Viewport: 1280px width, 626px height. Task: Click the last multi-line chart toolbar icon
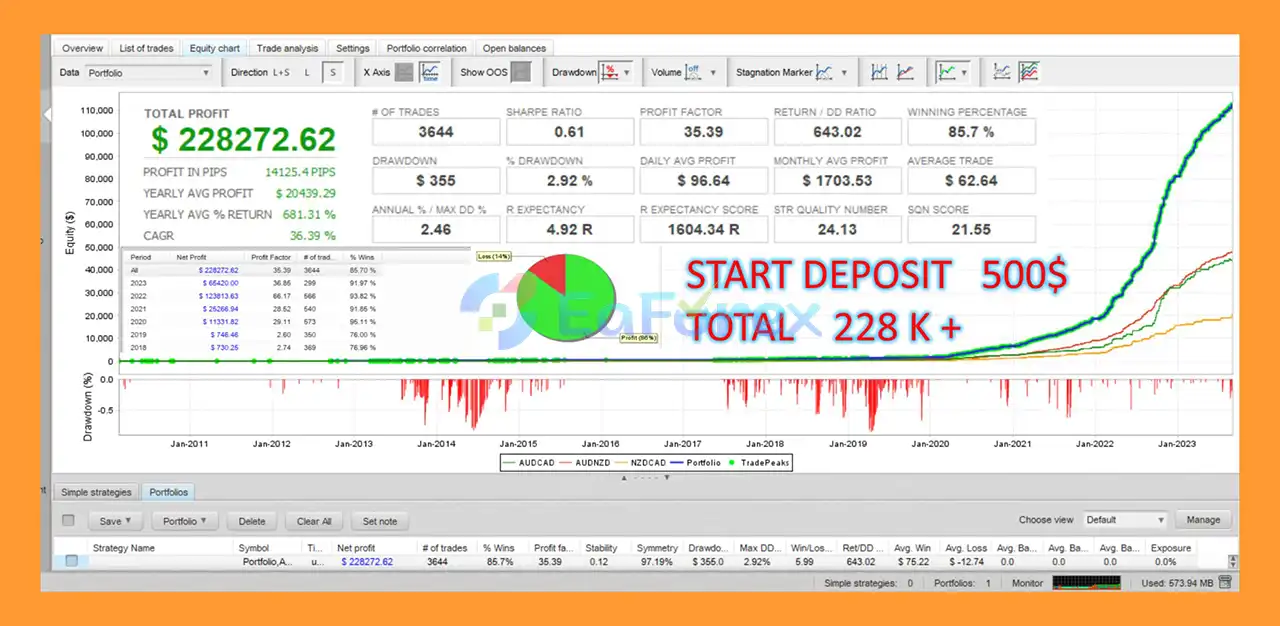tap(1029, 72)
